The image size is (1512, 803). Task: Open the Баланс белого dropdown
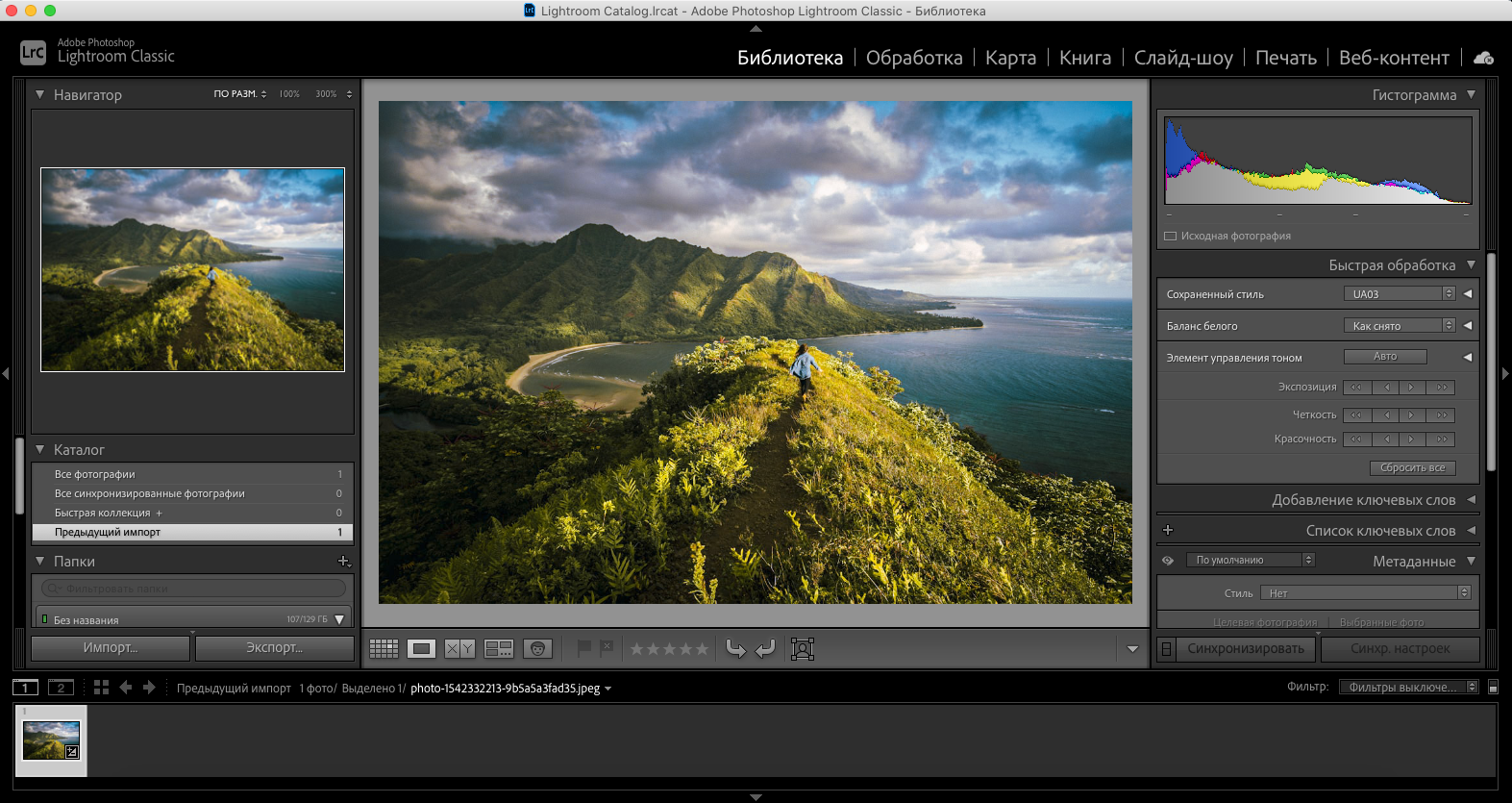(x=1399, y=326)
